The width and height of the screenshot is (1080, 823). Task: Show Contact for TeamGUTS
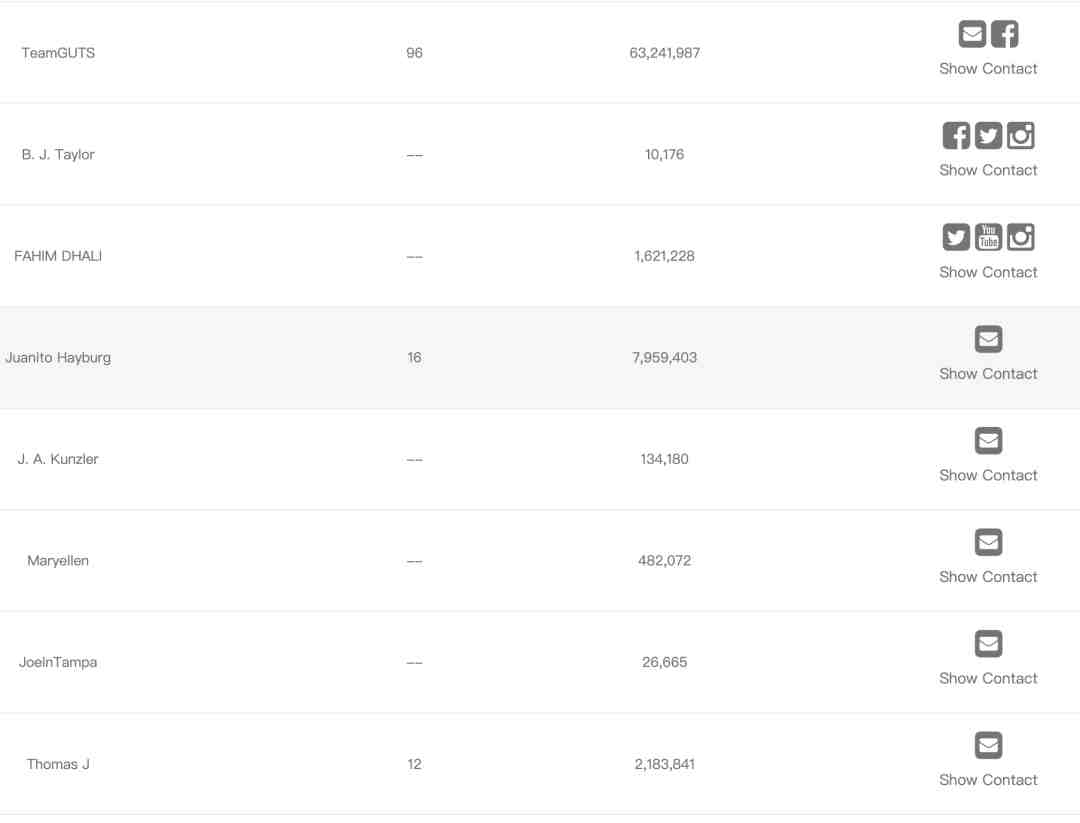click(988, 68)
